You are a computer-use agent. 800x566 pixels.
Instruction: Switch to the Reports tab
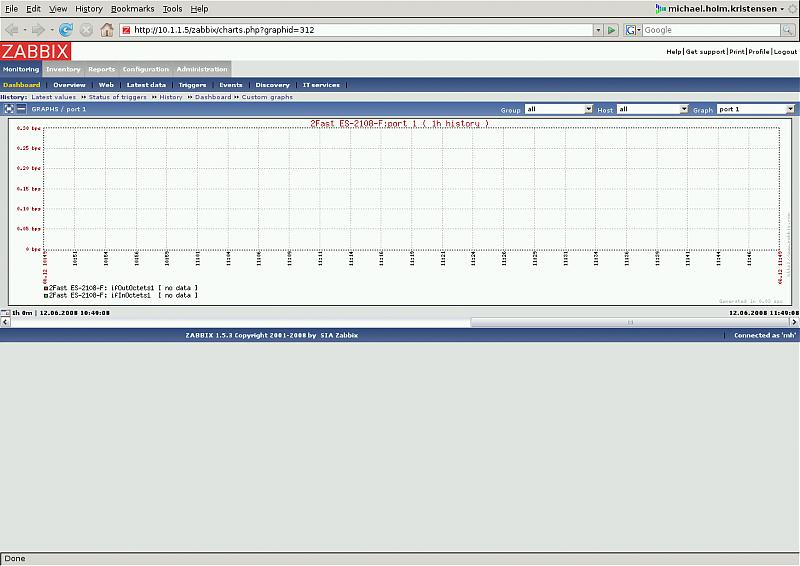pos(102,69)
